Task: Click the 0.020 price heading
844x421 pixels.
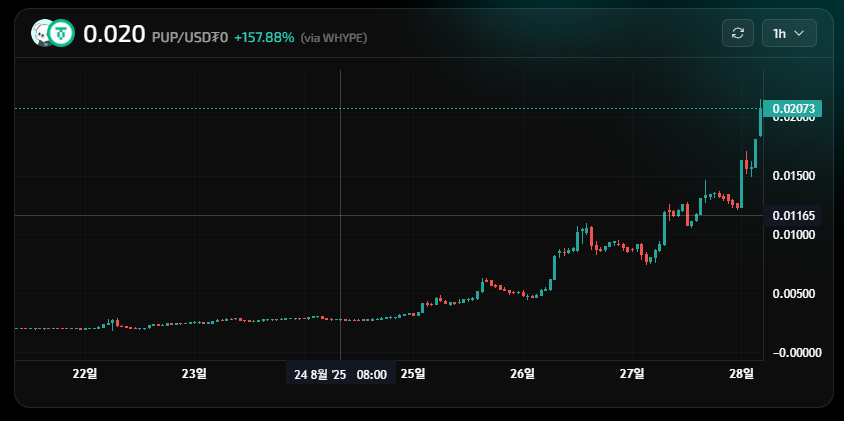Action: (114, 34)
